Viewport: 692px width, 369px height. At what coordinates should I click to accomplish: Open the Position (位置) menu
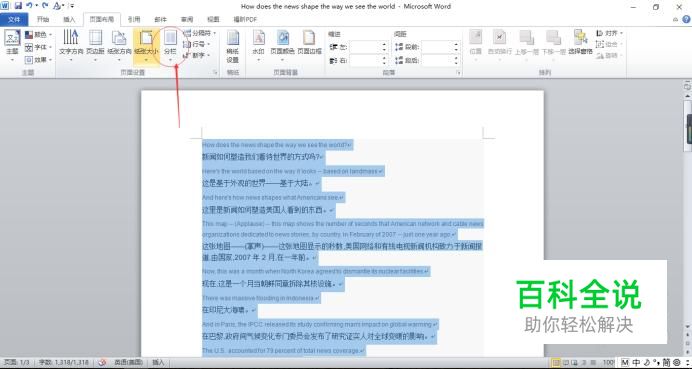(475, 46)
